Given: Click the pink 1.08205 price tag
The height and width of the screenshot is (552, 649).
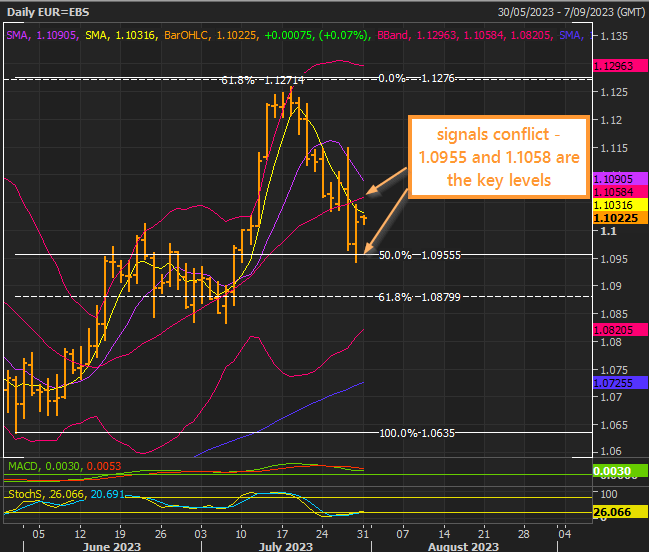Looking at the screenshot, I should 620,330.
